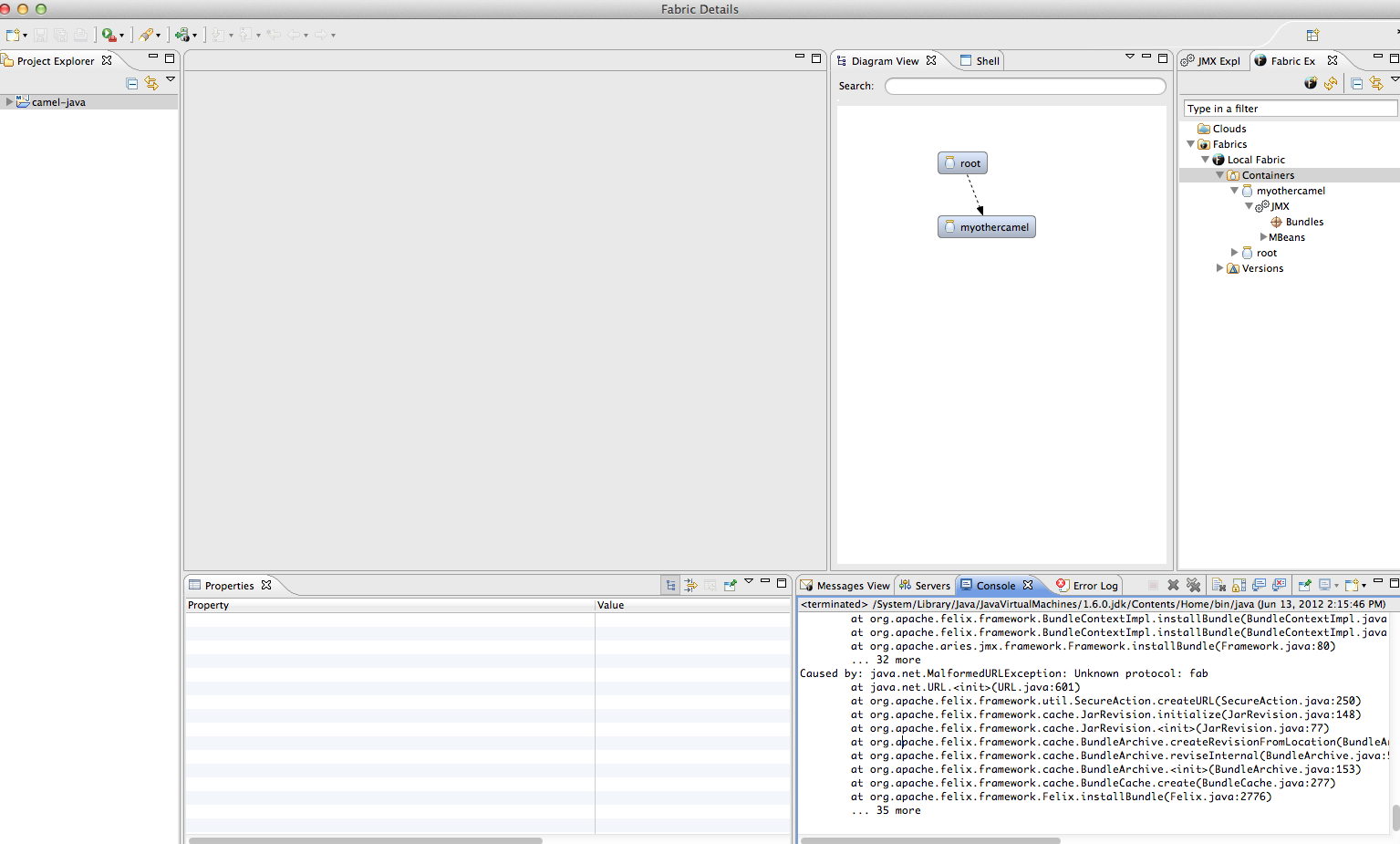Screen dimensions: 1400x844
Task: Click the green-arrow server icon in the main toolbar
Action: [x=182, y=35]
